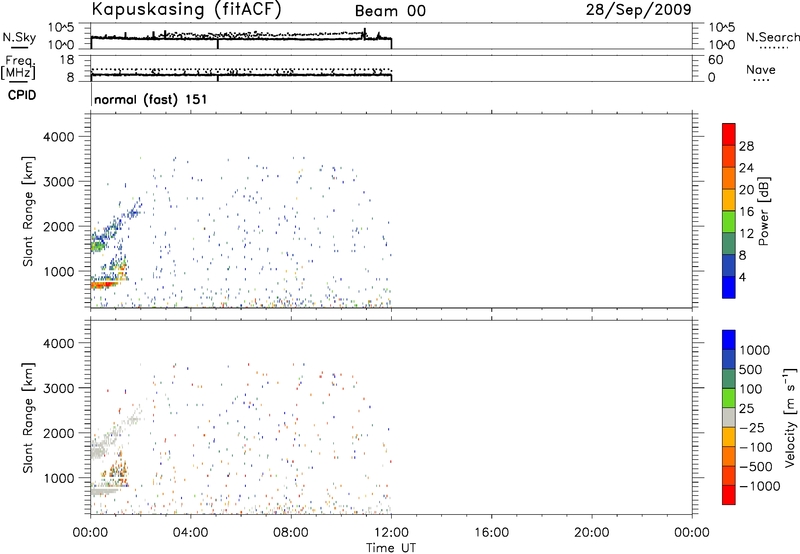Select the "500" label on Velocity color bar
Screen dimensions: 800x554
[750, 369]
